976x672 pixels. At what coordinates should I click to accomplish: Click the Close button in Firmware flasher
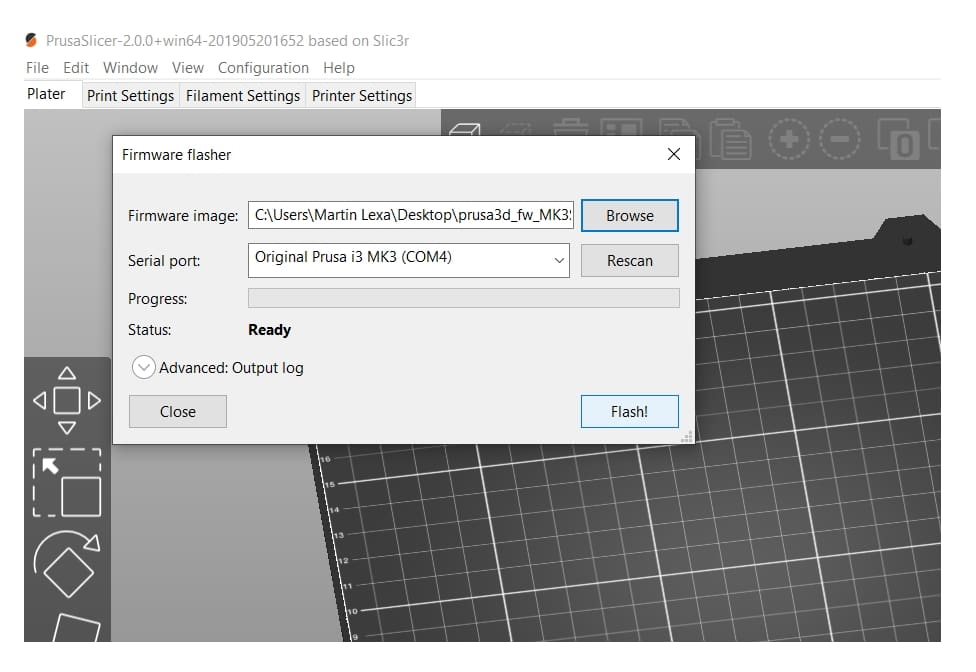click(178, 411)
